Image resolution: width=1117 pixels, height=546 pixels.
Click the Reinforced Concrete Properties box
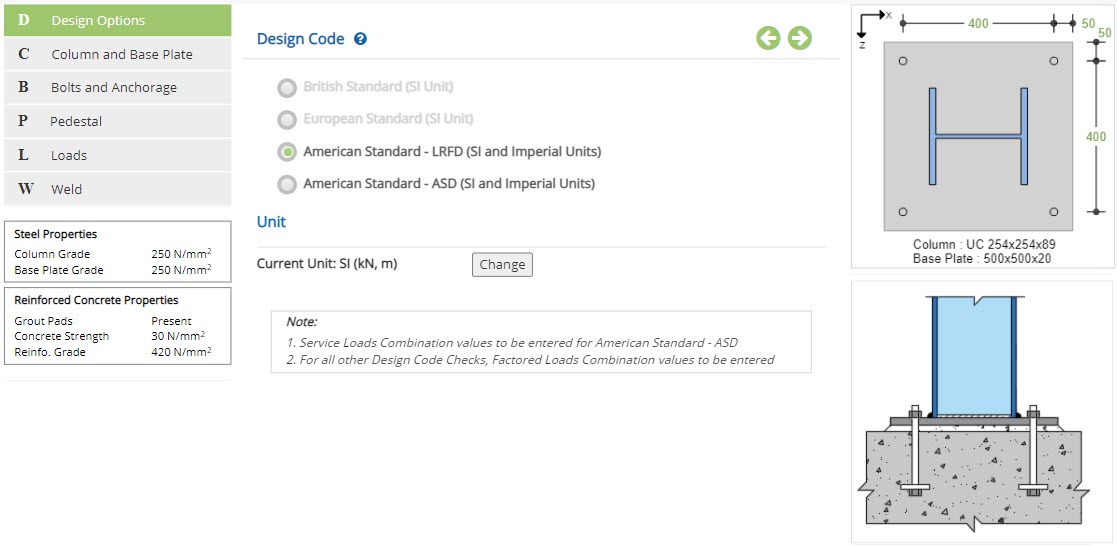coord(118,326)
